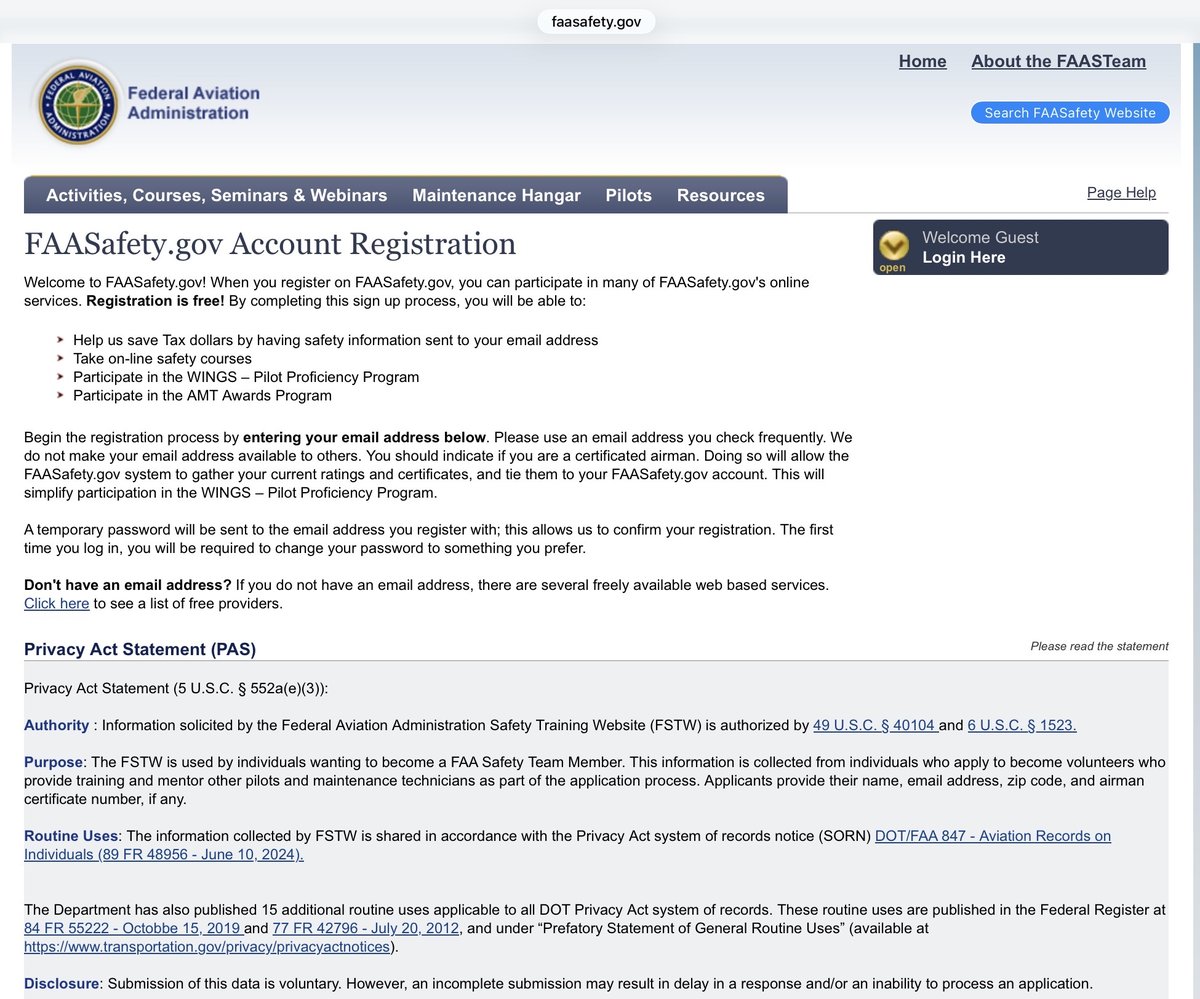Click 'Participate in the AMT Awards Program' bullet

(202, 395)
